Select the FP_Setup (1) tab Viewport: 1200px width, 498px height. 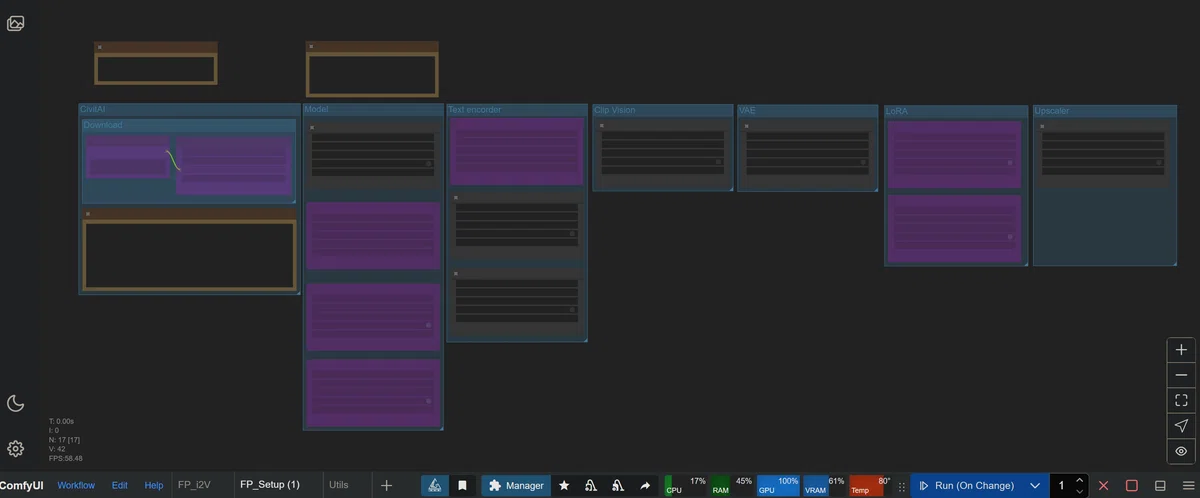pyautogui.click(x=270, y=485)
